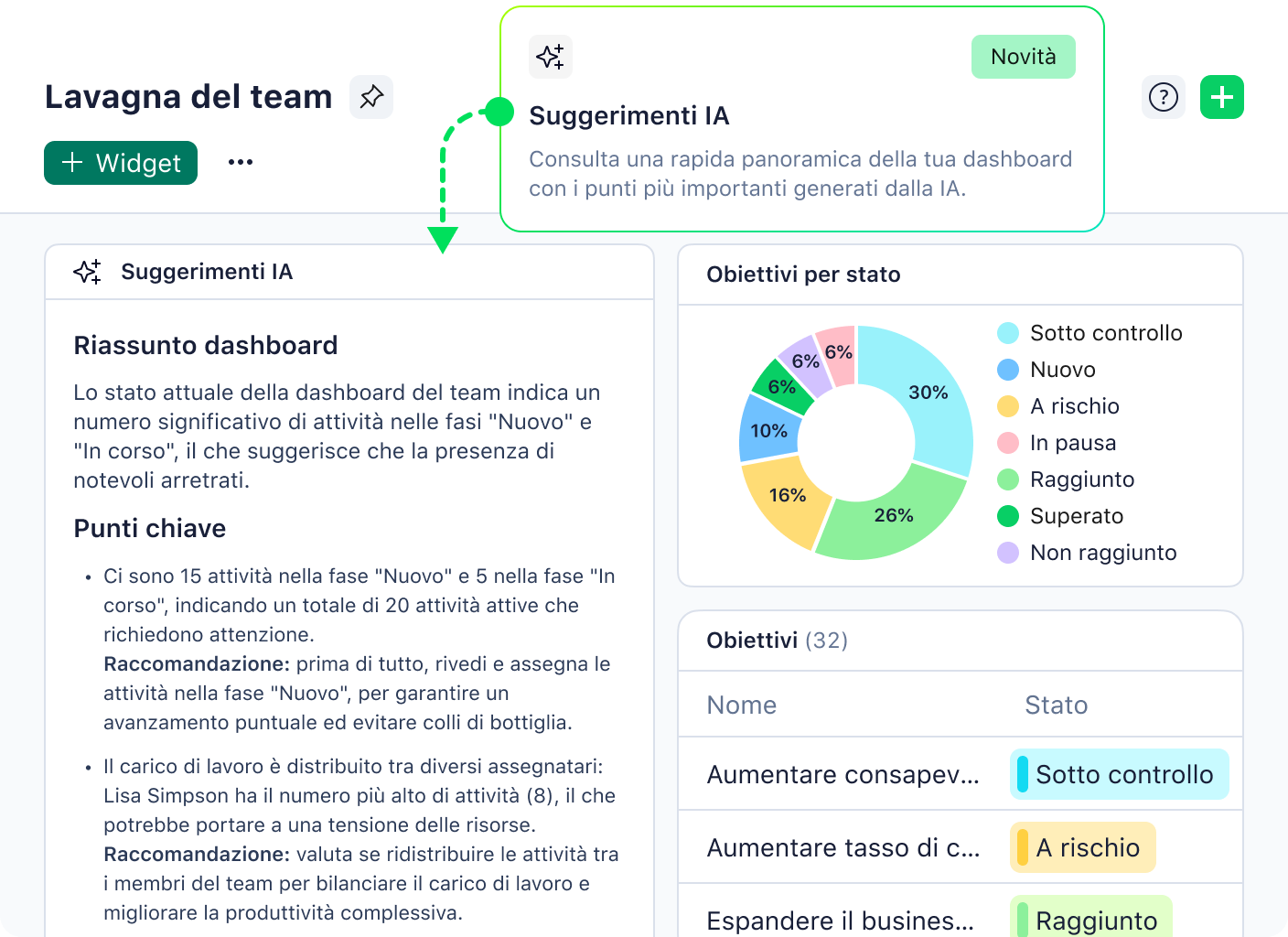
Task: Expand the Obiettivi per stato panel header
Action: tap(803, 275)
